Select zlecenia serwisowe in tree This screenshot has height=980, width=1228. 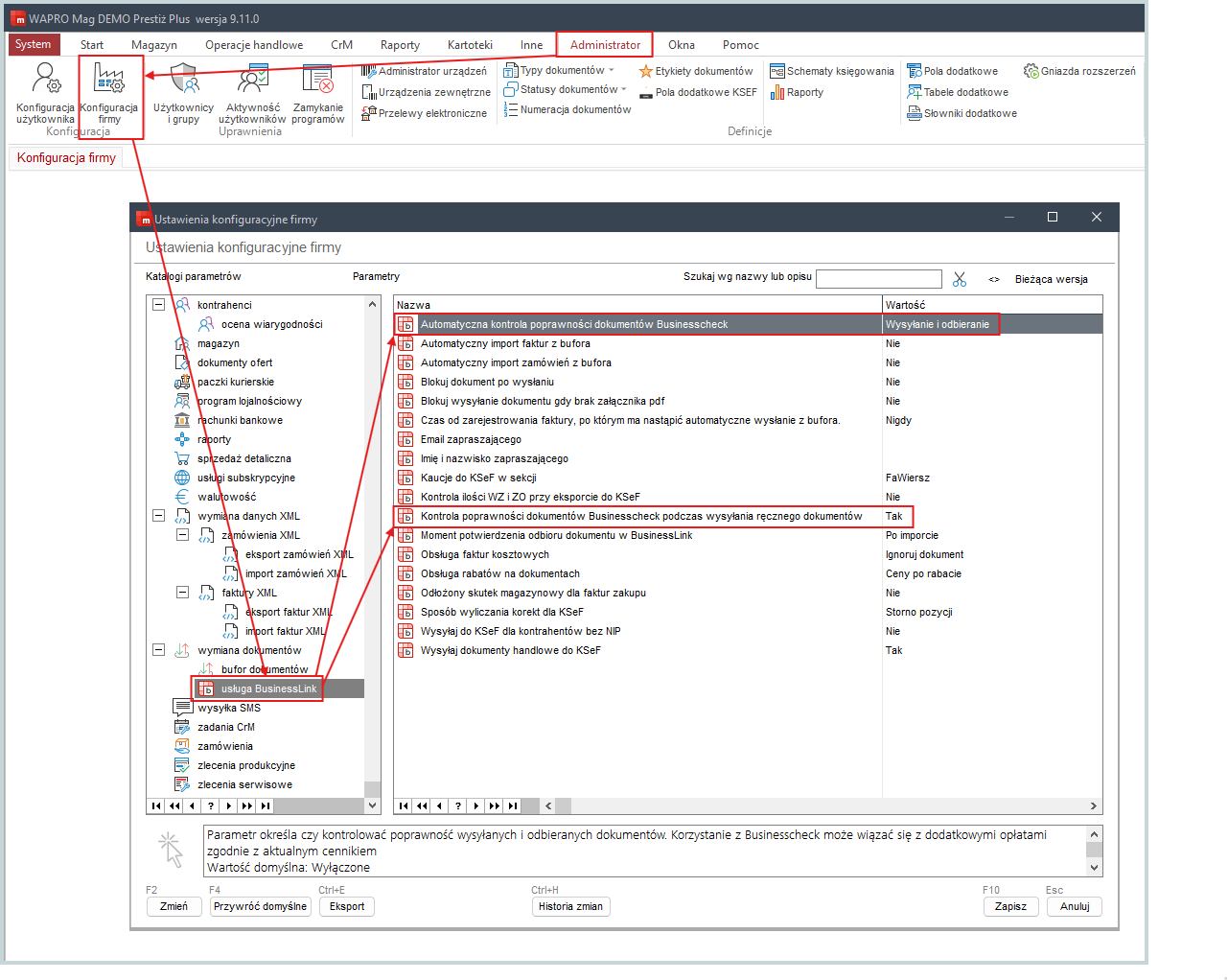coord(244,784)
